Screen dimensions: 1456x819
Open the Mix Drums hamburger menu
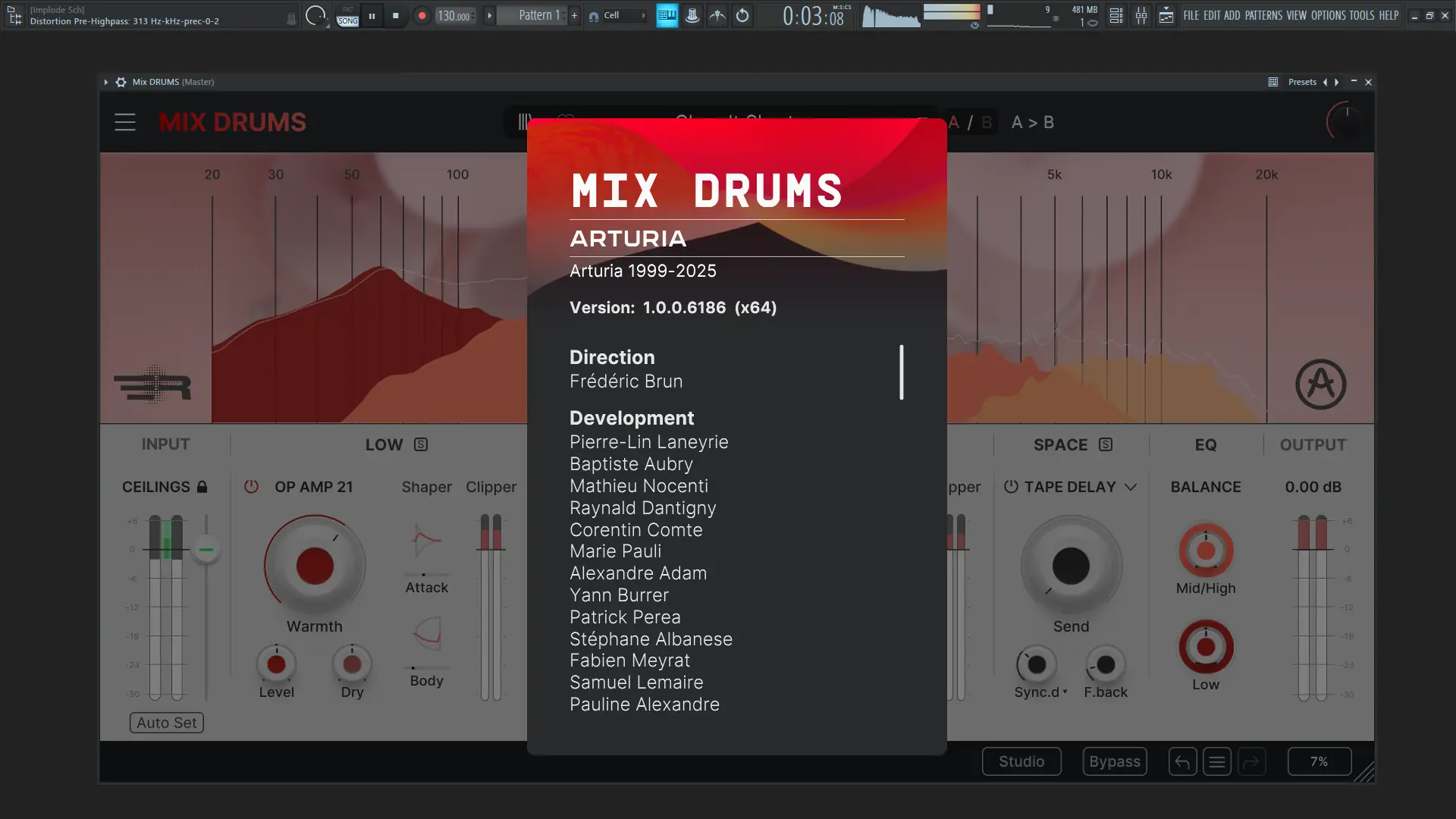tap(125, 122)
